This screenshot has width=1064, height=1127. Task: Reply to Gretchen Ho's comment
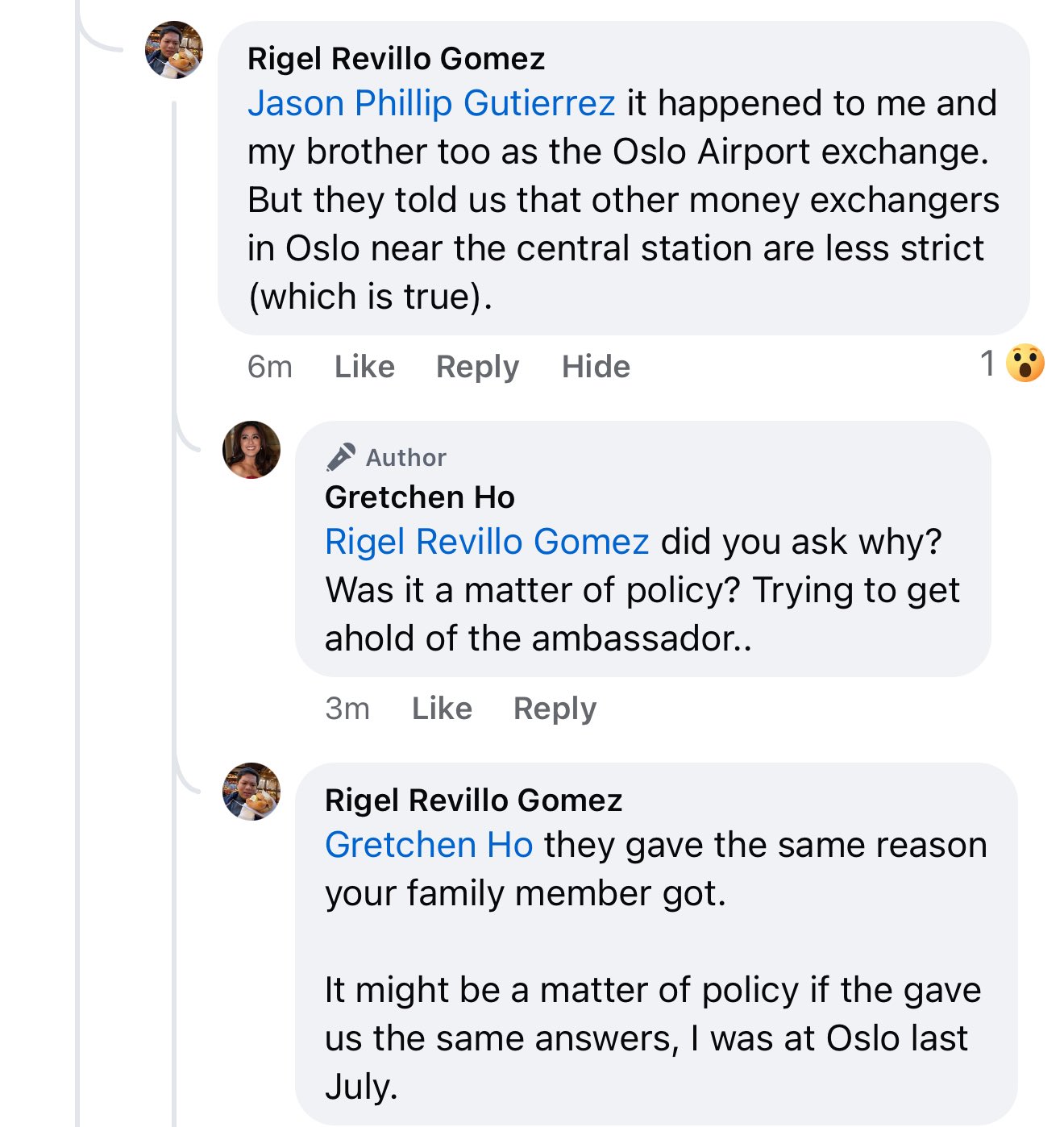click(x=555, y=709)
